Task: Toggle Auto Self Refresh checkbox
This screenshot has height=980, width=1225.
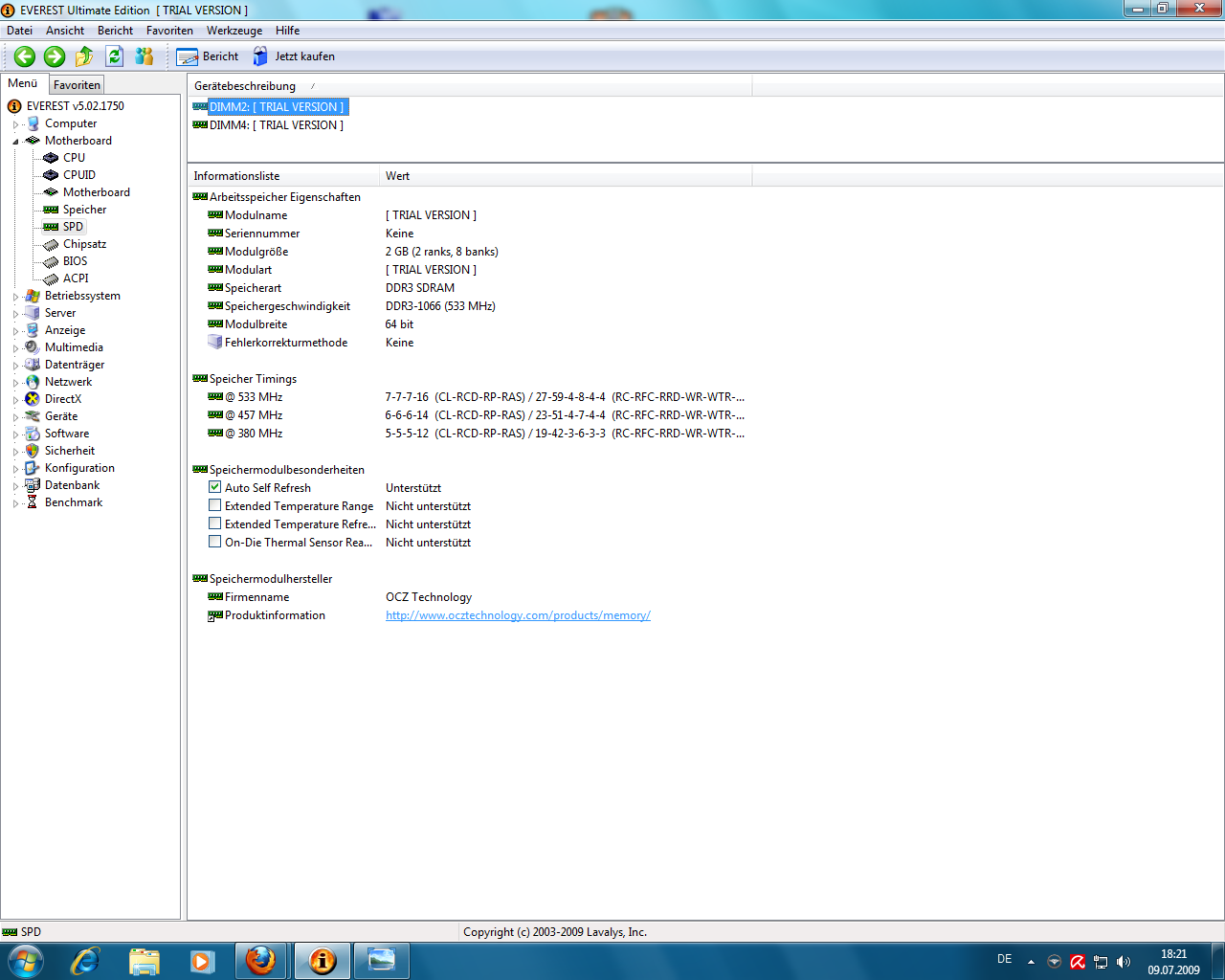Action: (x=215, y=487)
